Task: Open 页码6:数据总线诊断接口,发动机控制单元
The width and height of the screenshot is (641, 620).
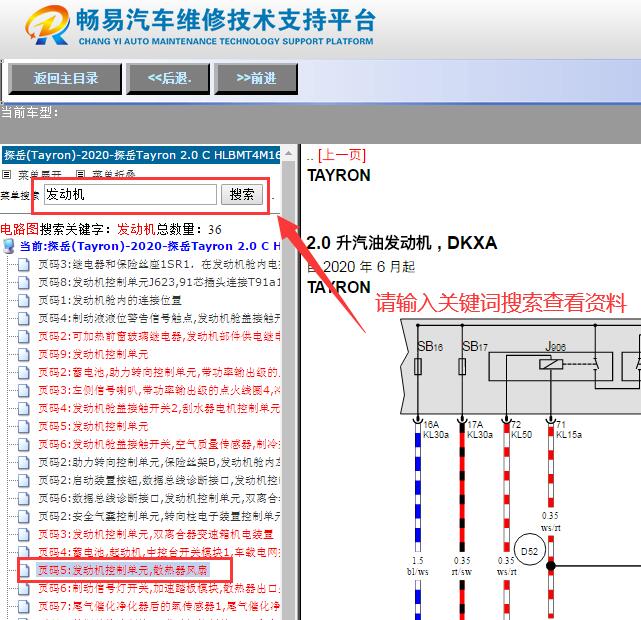Action: (x=159, y=498)
